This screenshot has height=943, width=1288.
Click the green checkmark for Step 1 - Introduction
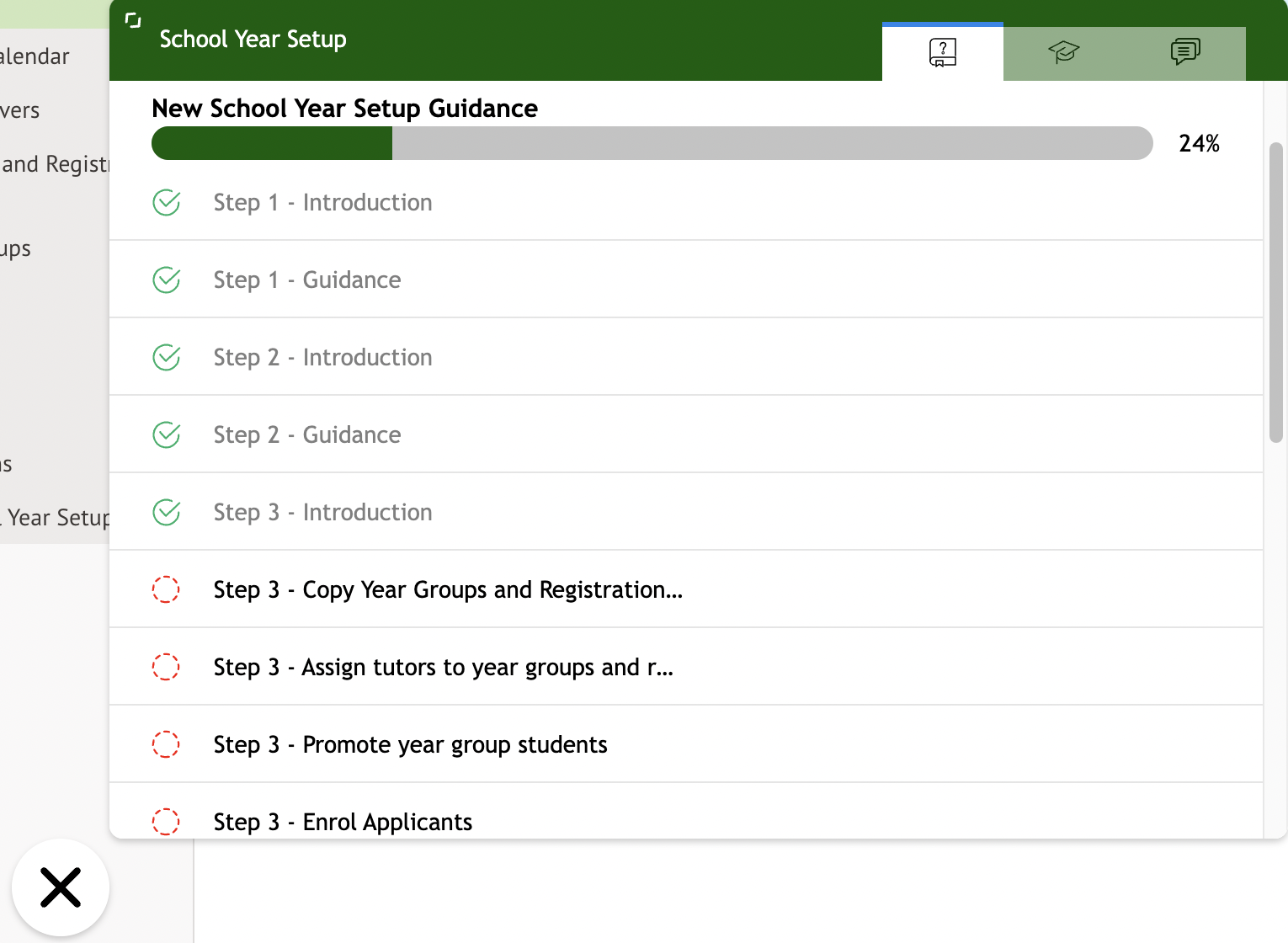click(x=166, y=203)
